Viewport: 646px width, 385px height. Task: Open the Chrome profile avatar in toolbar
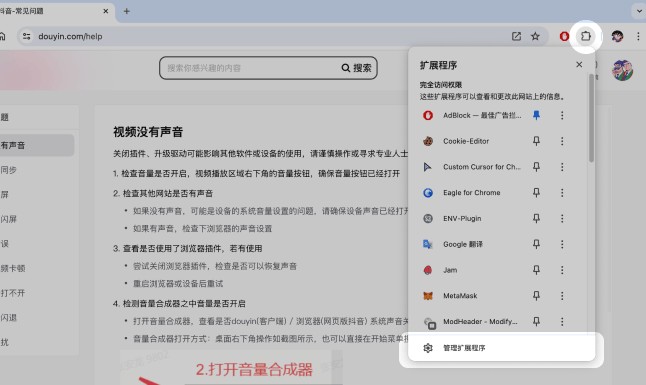(x=617, y=36)
